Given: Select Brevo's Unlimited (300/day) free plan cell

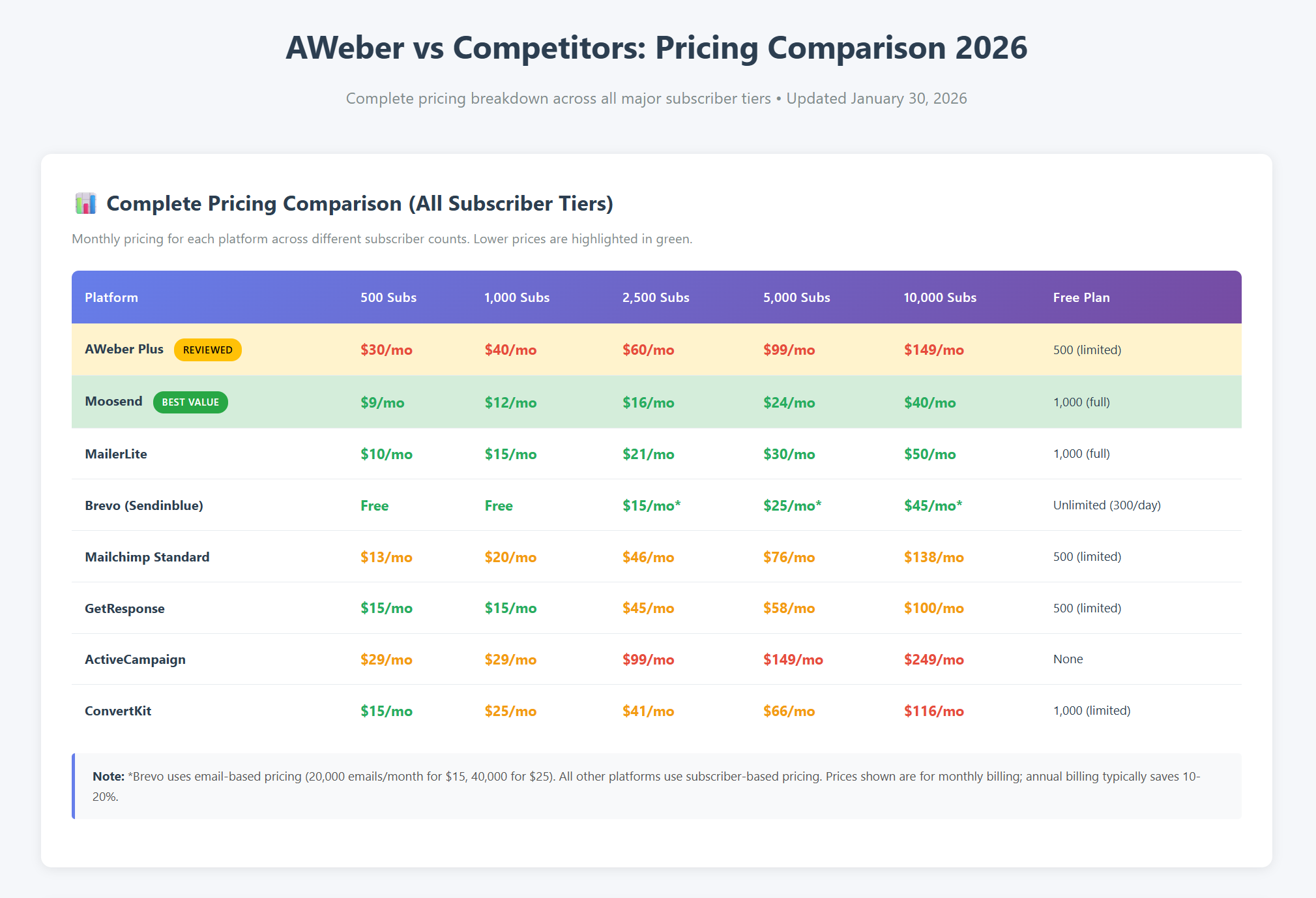Looking at the screenshot, I should (1107, 505).
